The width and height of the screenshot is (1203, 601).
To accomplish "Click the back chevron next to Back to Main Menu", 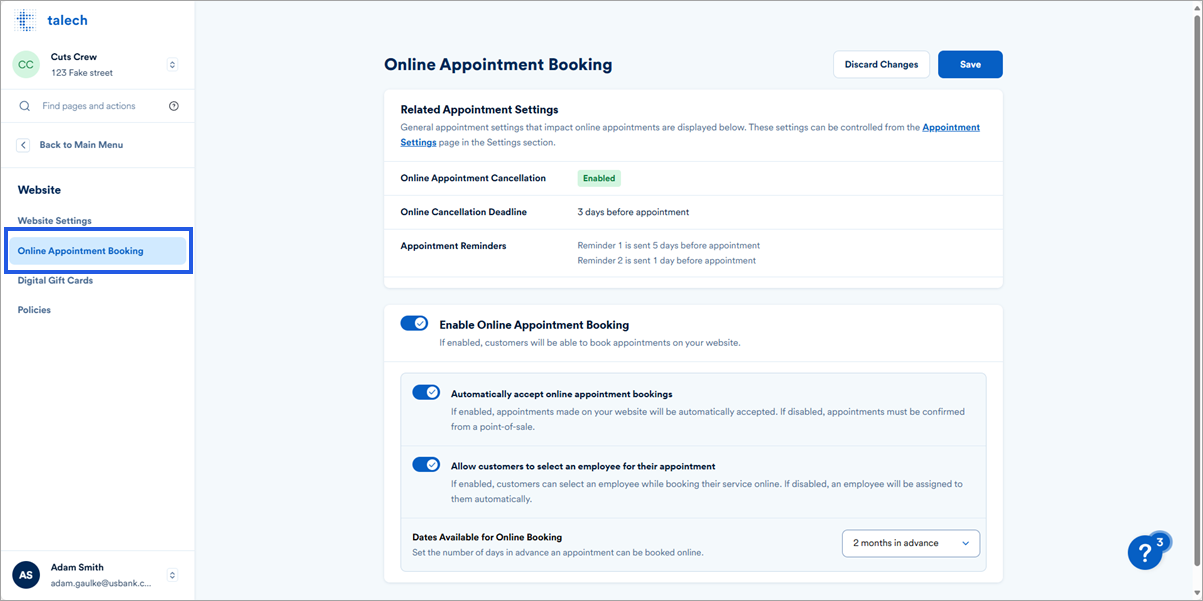I will [x=22, y=144].
